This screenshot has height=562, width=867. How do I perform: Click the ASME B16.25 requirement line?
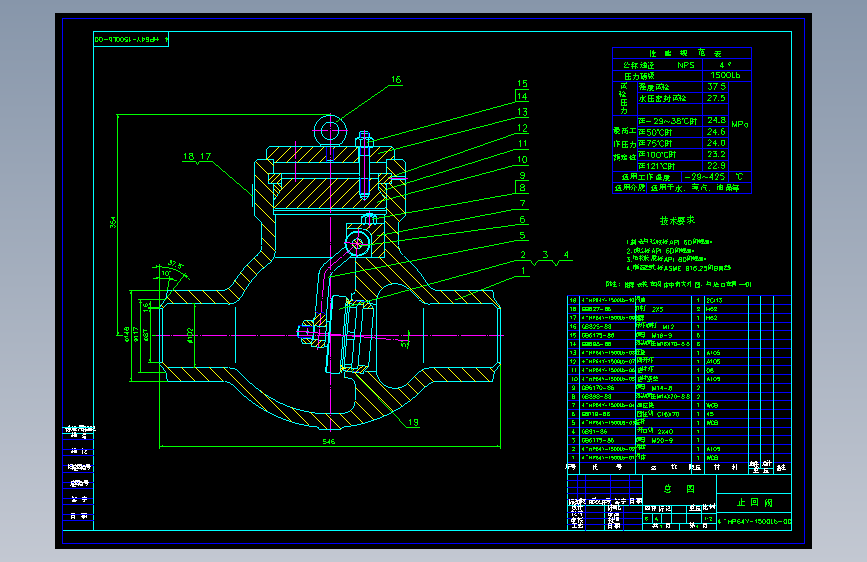coord(679,268)
